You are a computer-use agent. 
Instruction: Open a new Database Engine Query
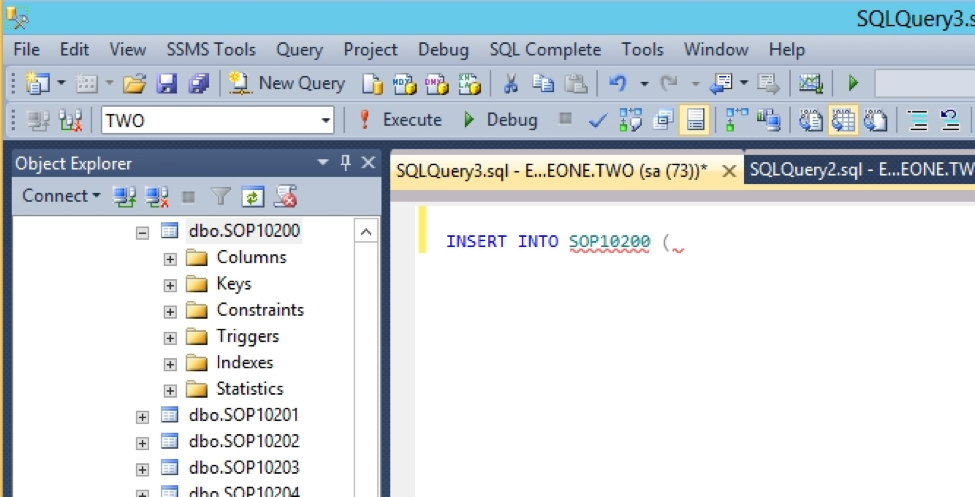tap(372, 83)
